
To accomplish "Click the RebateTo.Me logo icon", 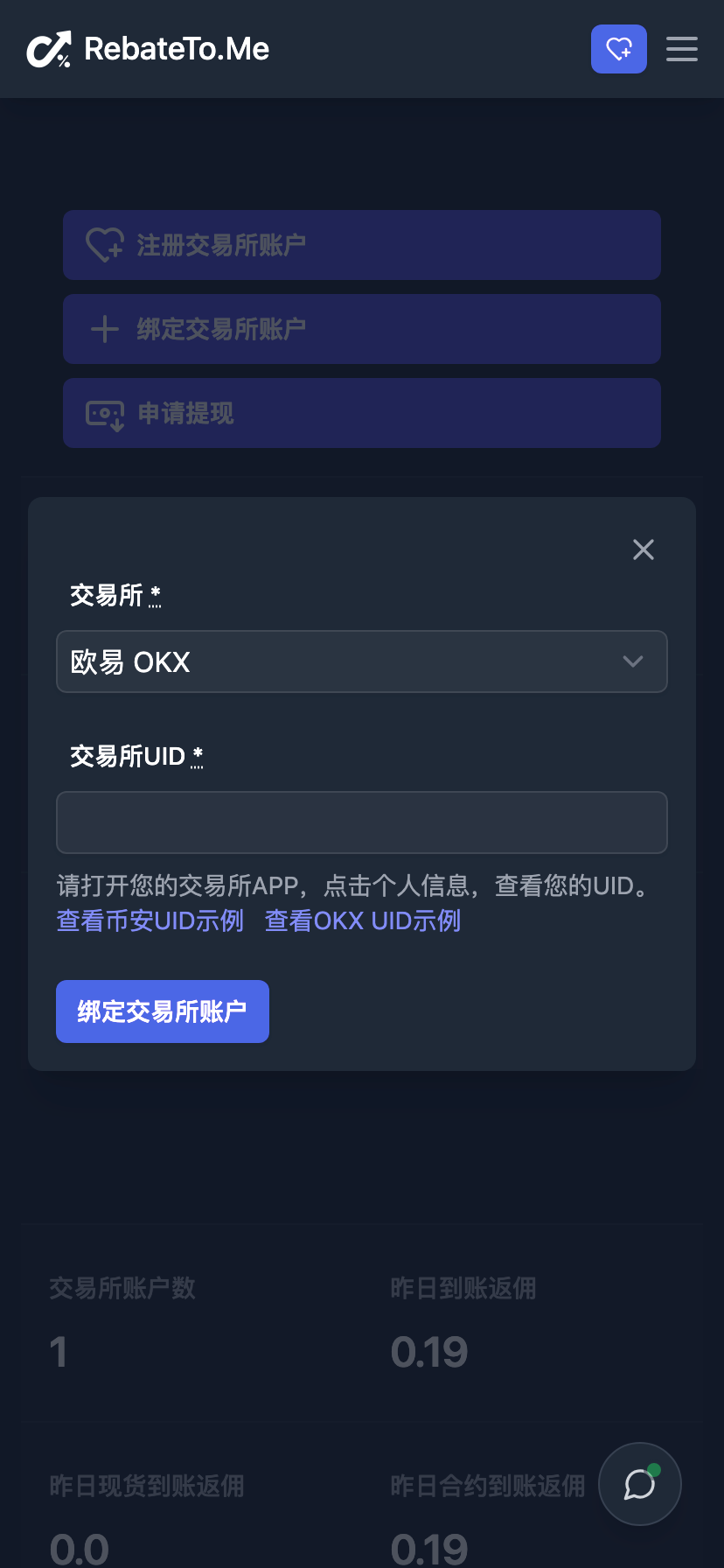I will coord(48,49).
